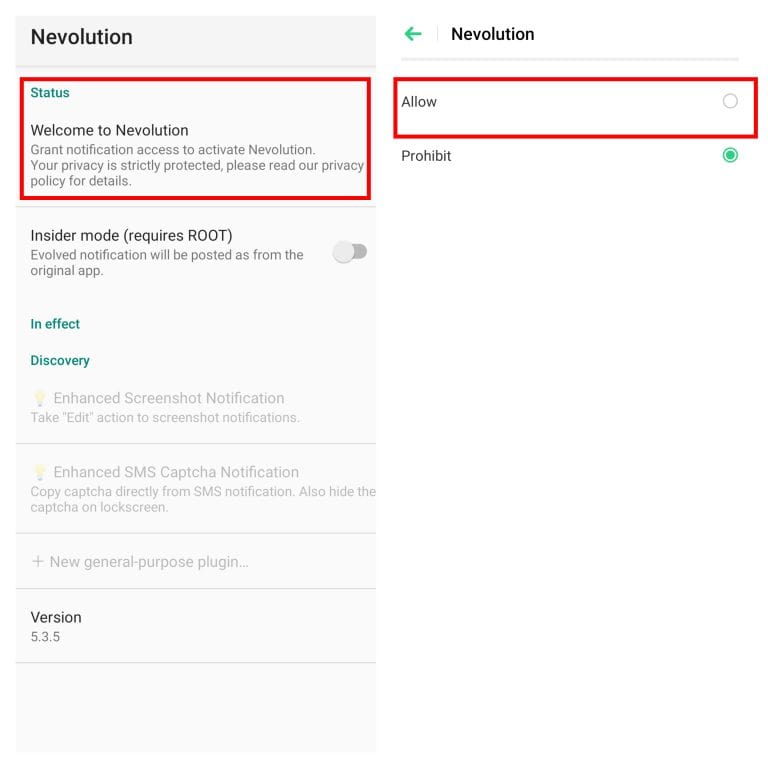Click the Discovery section header
Image resolution: width=768 pixels, height=768 pixels.
(60, 360)
